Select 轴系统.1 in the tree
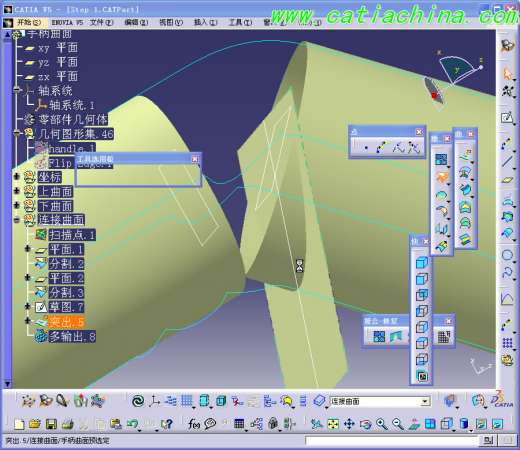Image resolution: width=520 pixels, height=450 pixels. pos(71,105)
